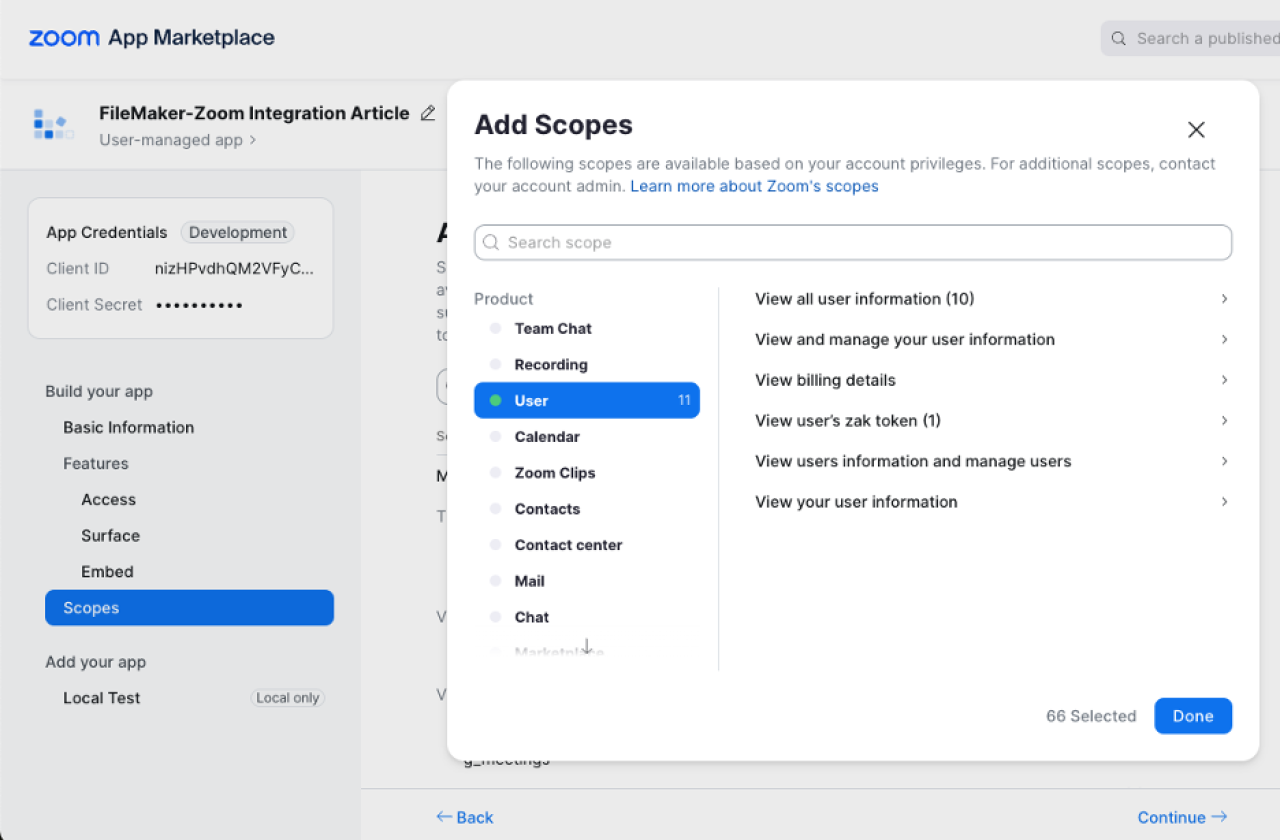Viewport: 1280px width, 840px height.
Task: Switch to Basic Information in the sidebar
Action: point(128,427)
